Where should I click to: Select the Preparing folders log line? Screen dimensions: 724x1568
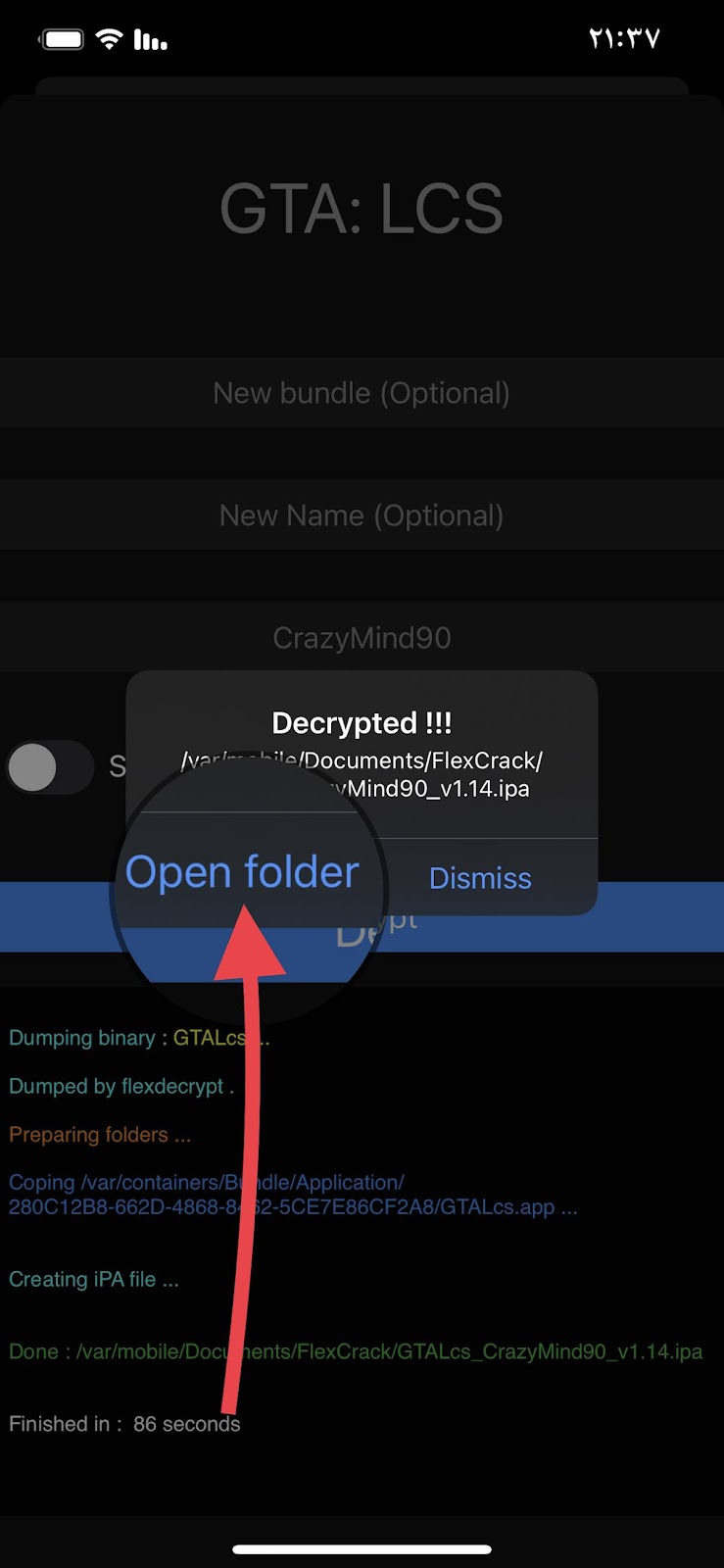tap(100, 1135)
